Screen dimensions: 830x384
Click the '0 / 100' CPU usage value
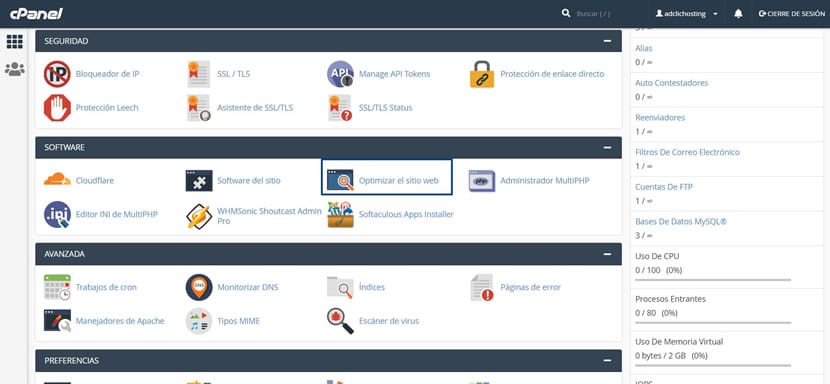648,270
